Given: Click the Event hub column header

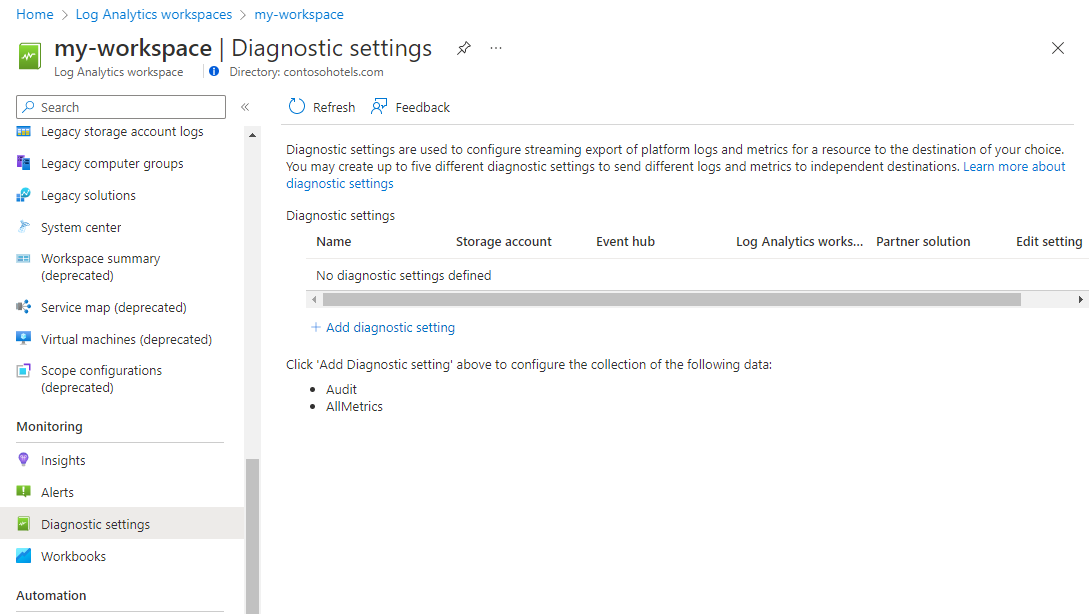Looking at the screenshot, I should [625, 241].
